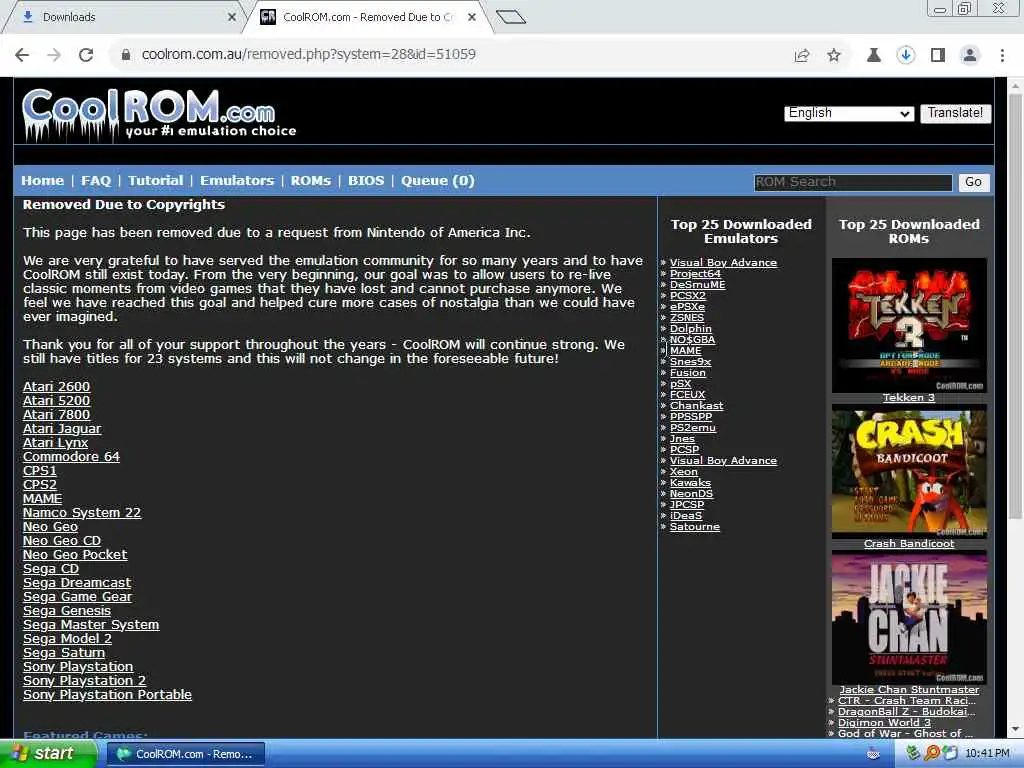Image resolution: width=1024 pixels, height=768 pixels.
Task: Click the browser forward arrow
Action: click(54, 55)
